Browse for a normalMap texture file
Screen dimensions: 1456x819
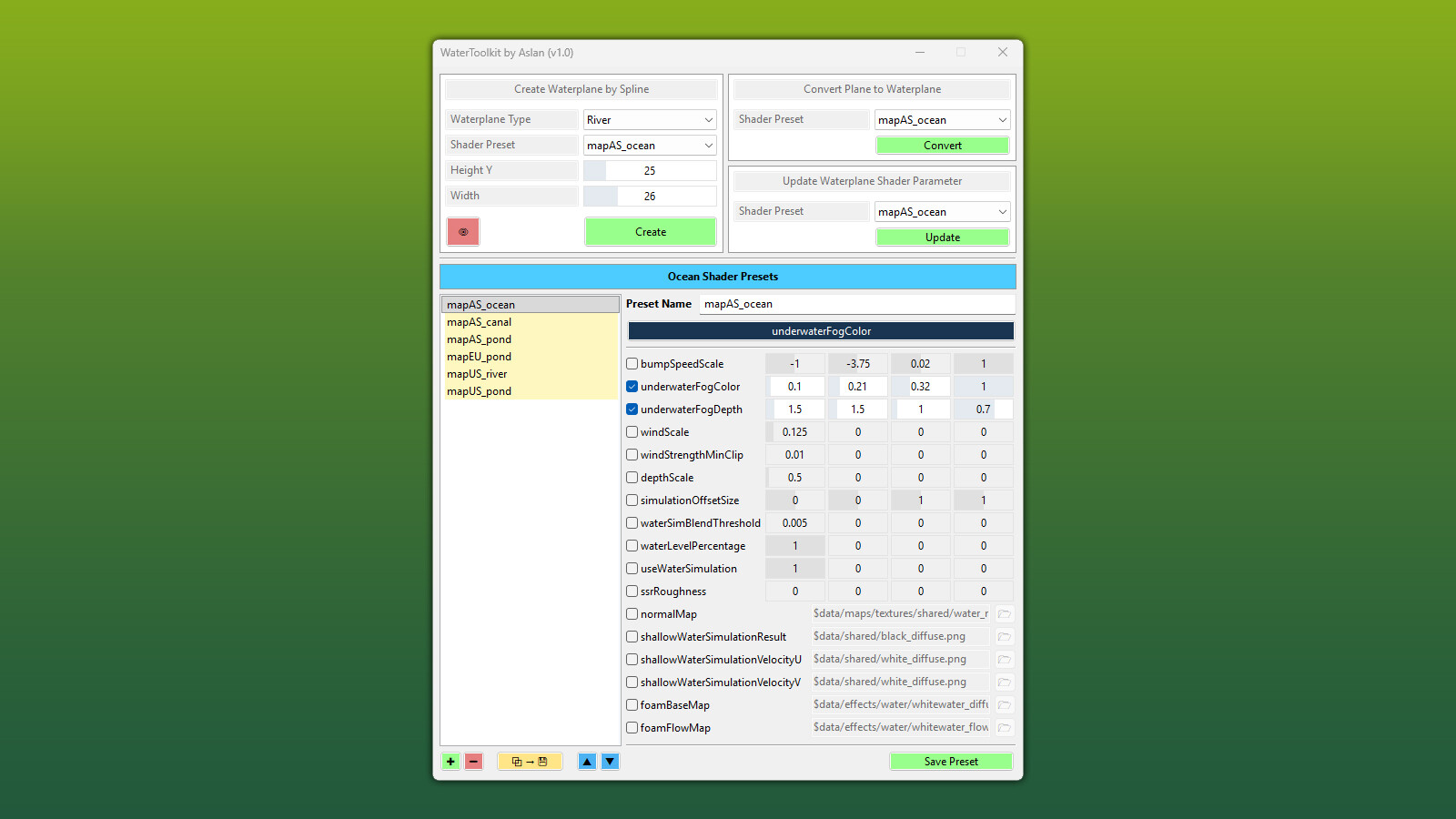[x=1004, y=614]
